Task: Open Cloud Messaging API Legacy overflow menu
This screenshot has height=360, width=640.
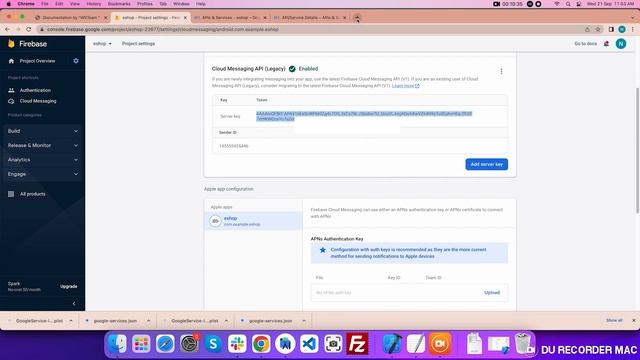Action: [x=501, y=71]
